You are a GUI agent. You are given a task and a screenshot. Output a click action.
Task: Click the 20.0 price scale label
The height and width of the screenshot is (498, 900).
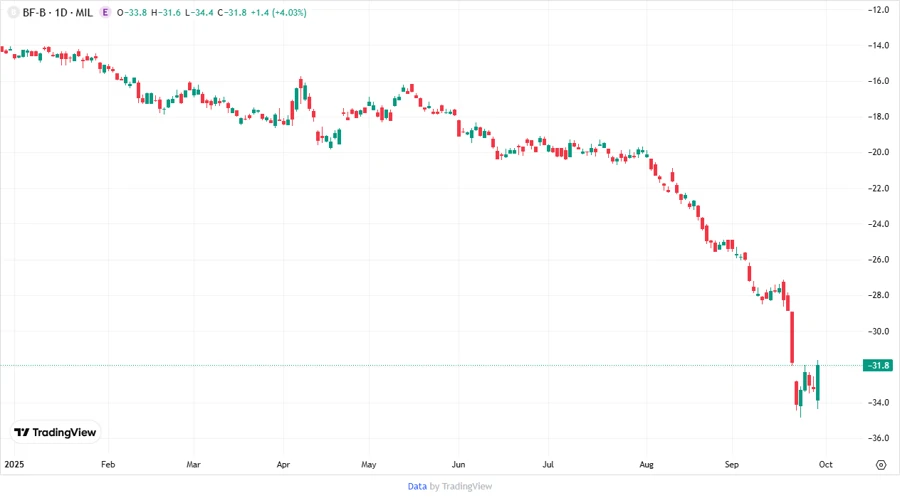pyautogui.click(x=878, y=152)
